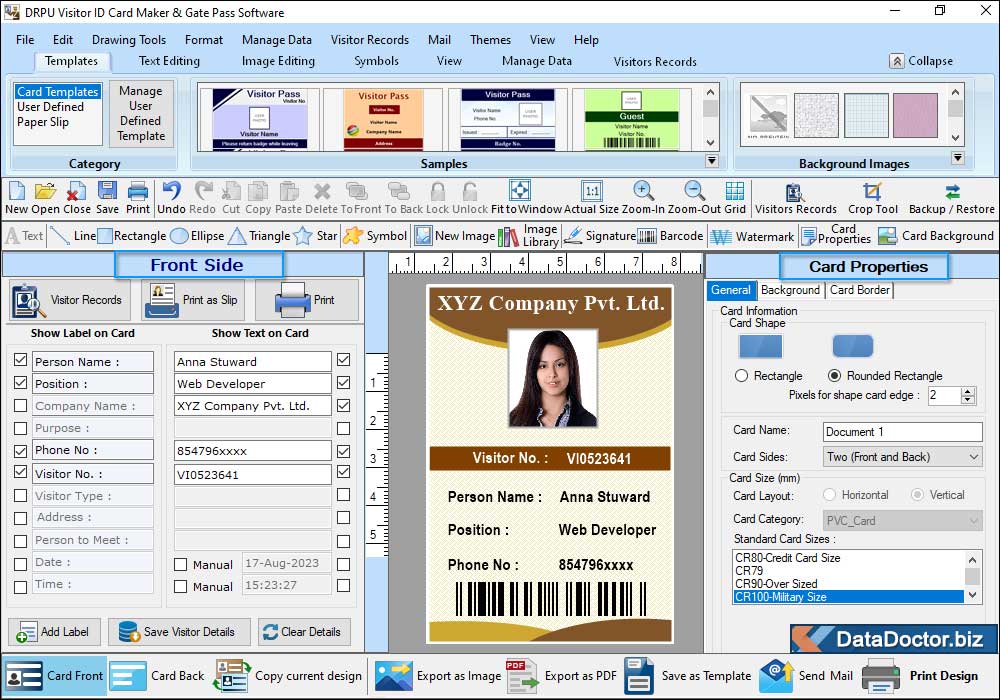Open the Card Sides dropdown
Screen dimensions: 1000x700
click(902, 456)
